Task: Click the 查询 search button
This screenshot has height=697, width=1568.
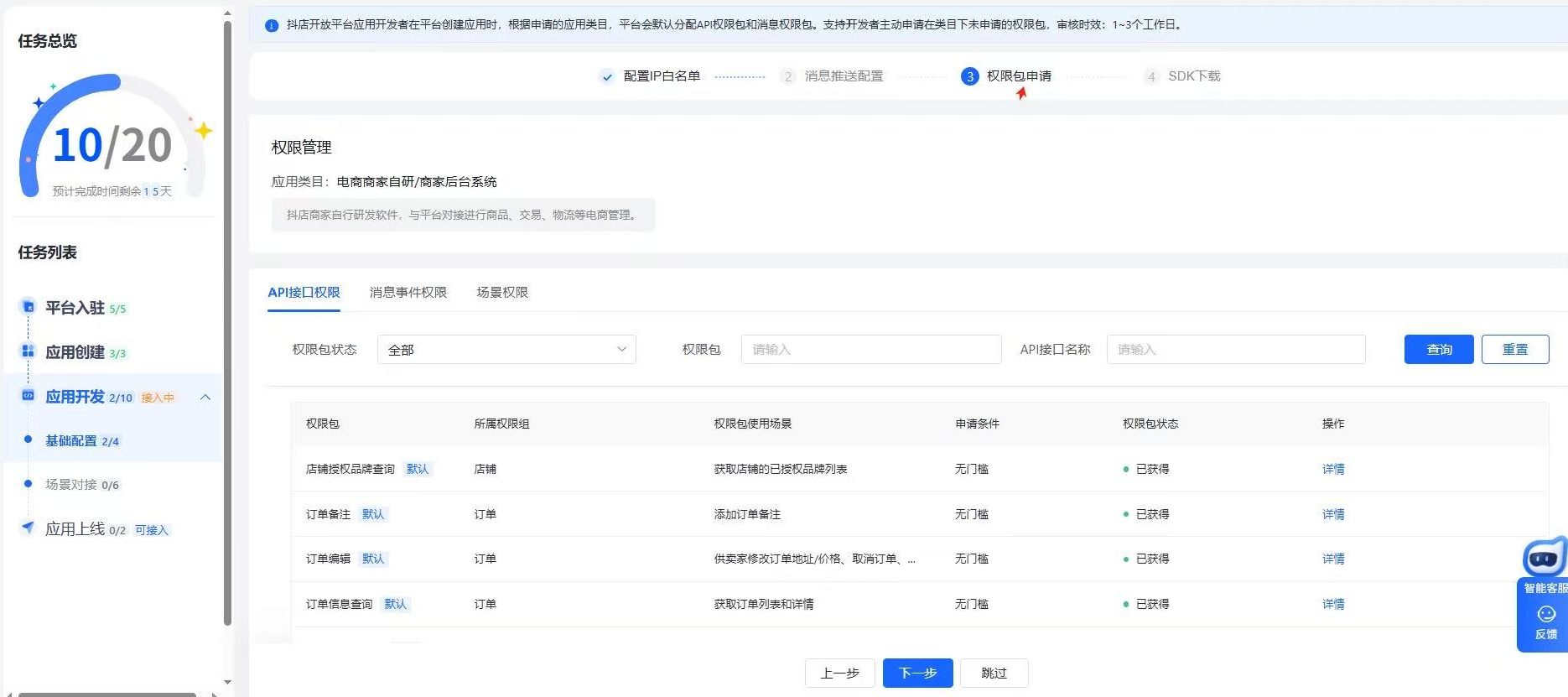Action: click(1438, 350)
